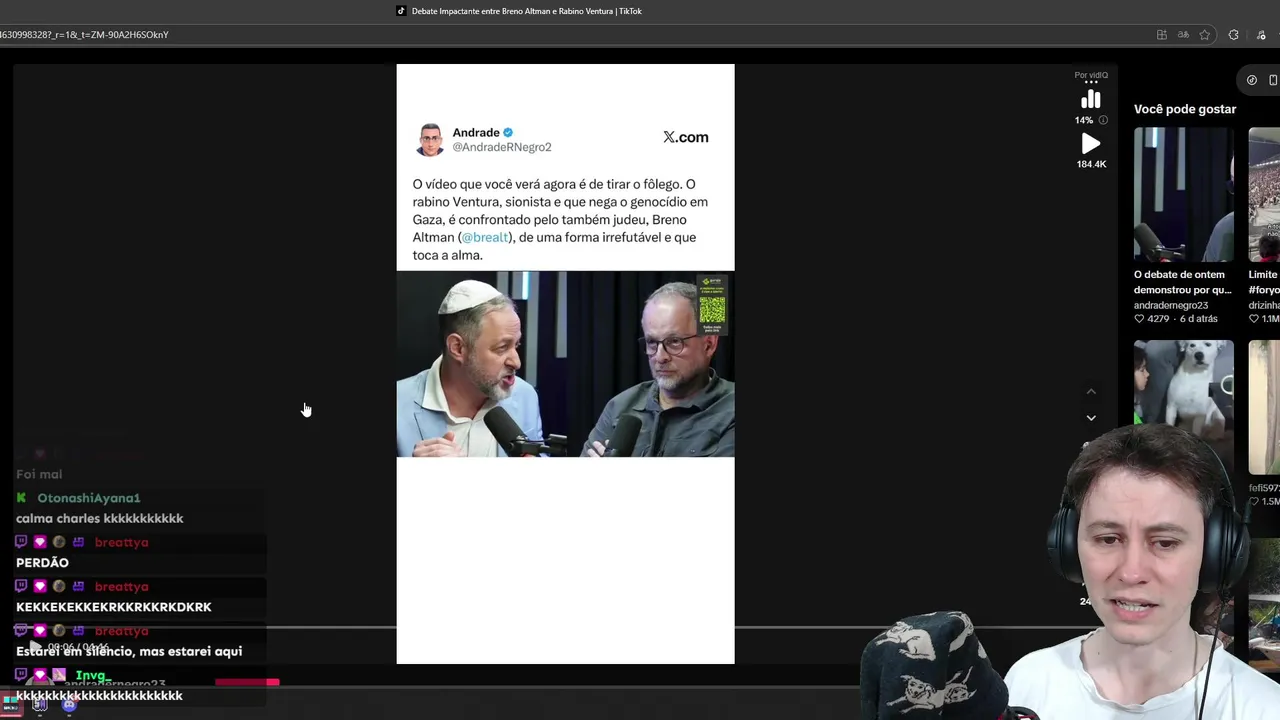
Task: Open the white dog suggested video thumbnail
Action: pos(1184,407)
